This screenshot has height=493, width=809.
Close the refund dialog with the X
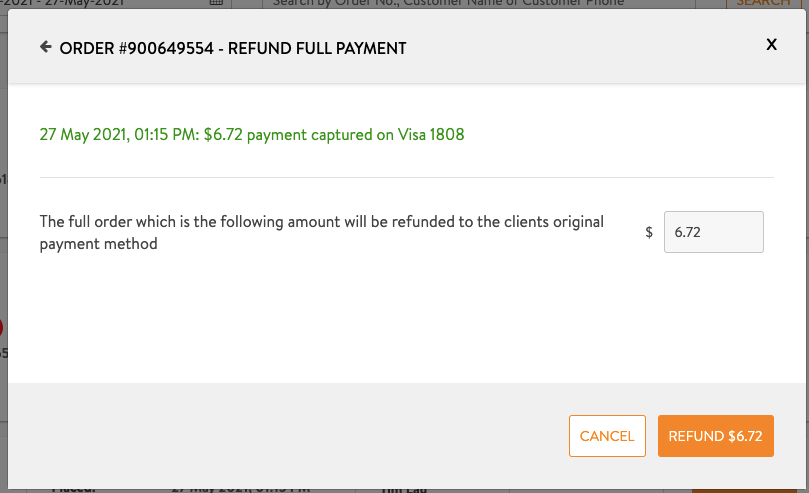(771, 45)
